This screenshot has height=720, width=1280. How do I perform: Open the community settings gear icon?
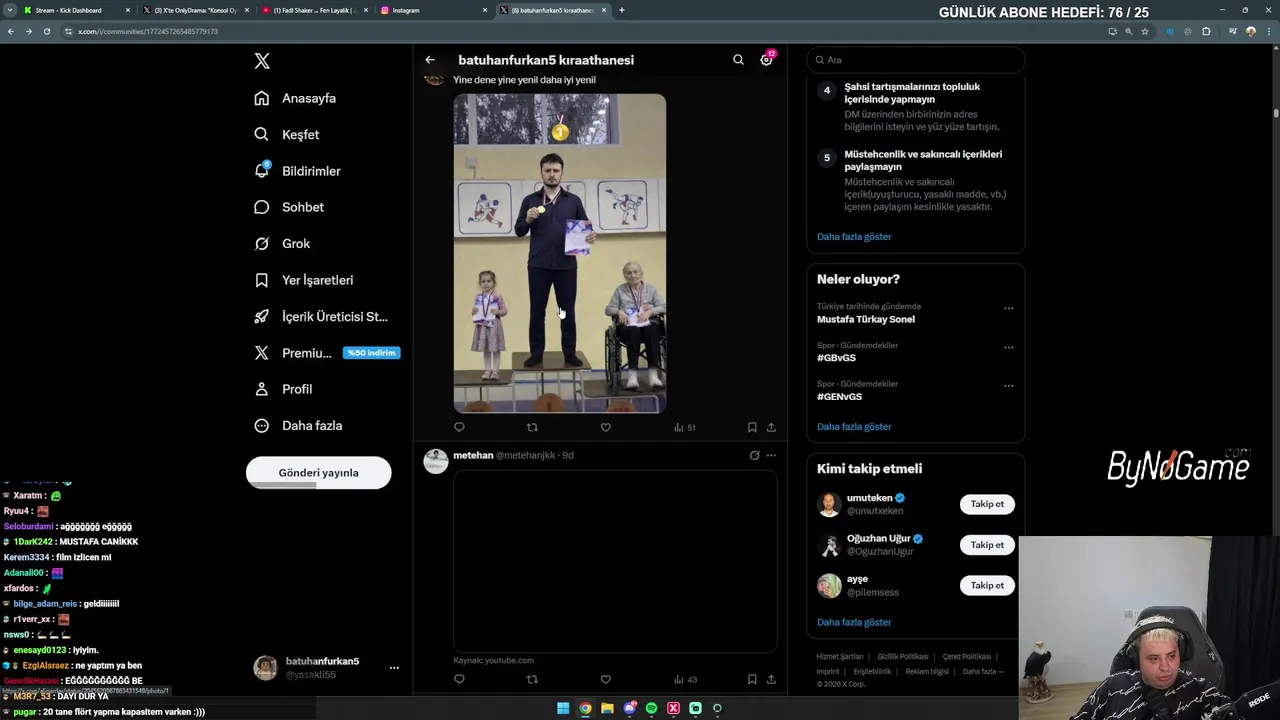(x=766, y=60)
